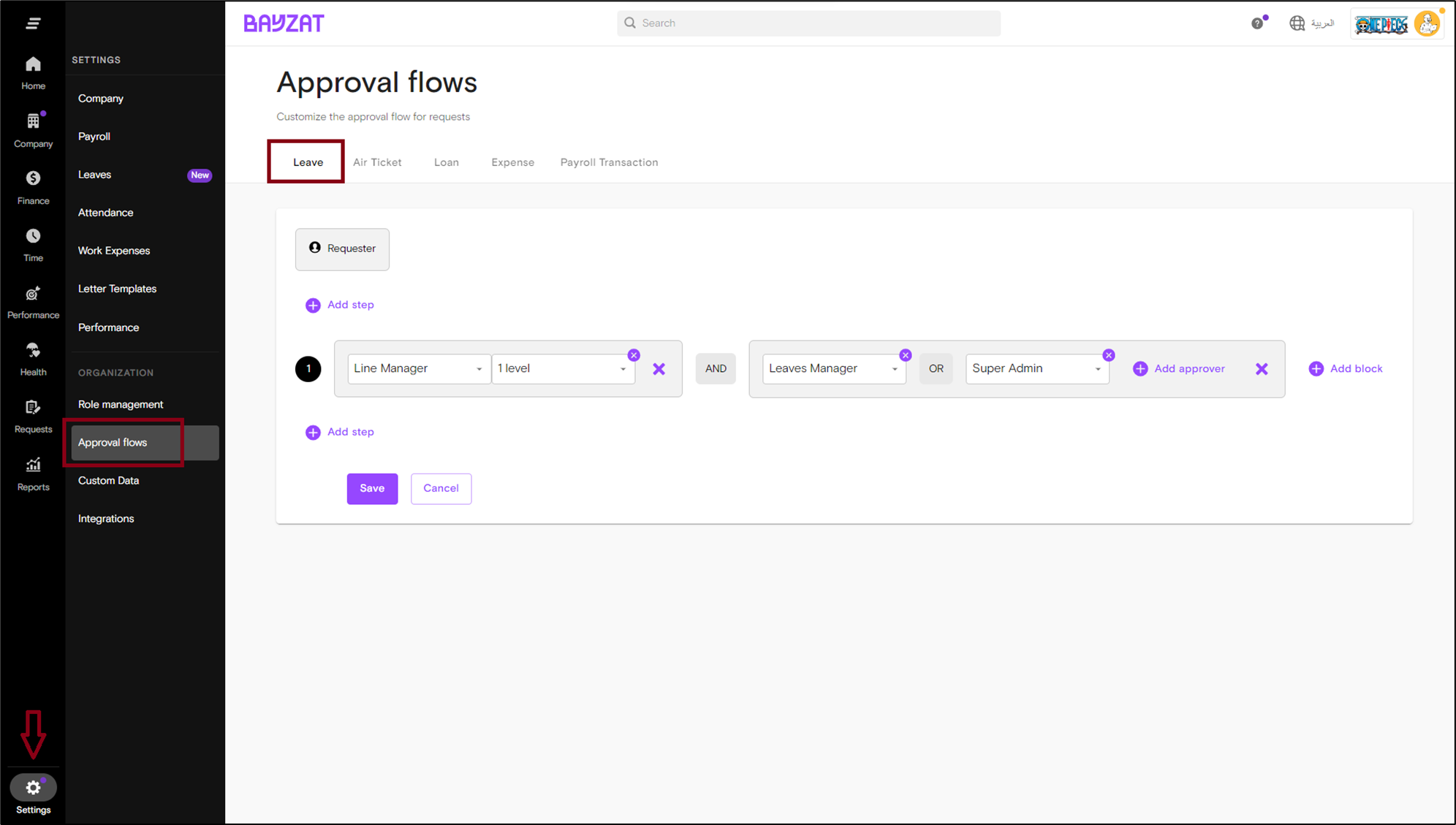Click Add approver link
Screen dimensions: 1456x825
pyautogui.click(x=1179, y=369)
